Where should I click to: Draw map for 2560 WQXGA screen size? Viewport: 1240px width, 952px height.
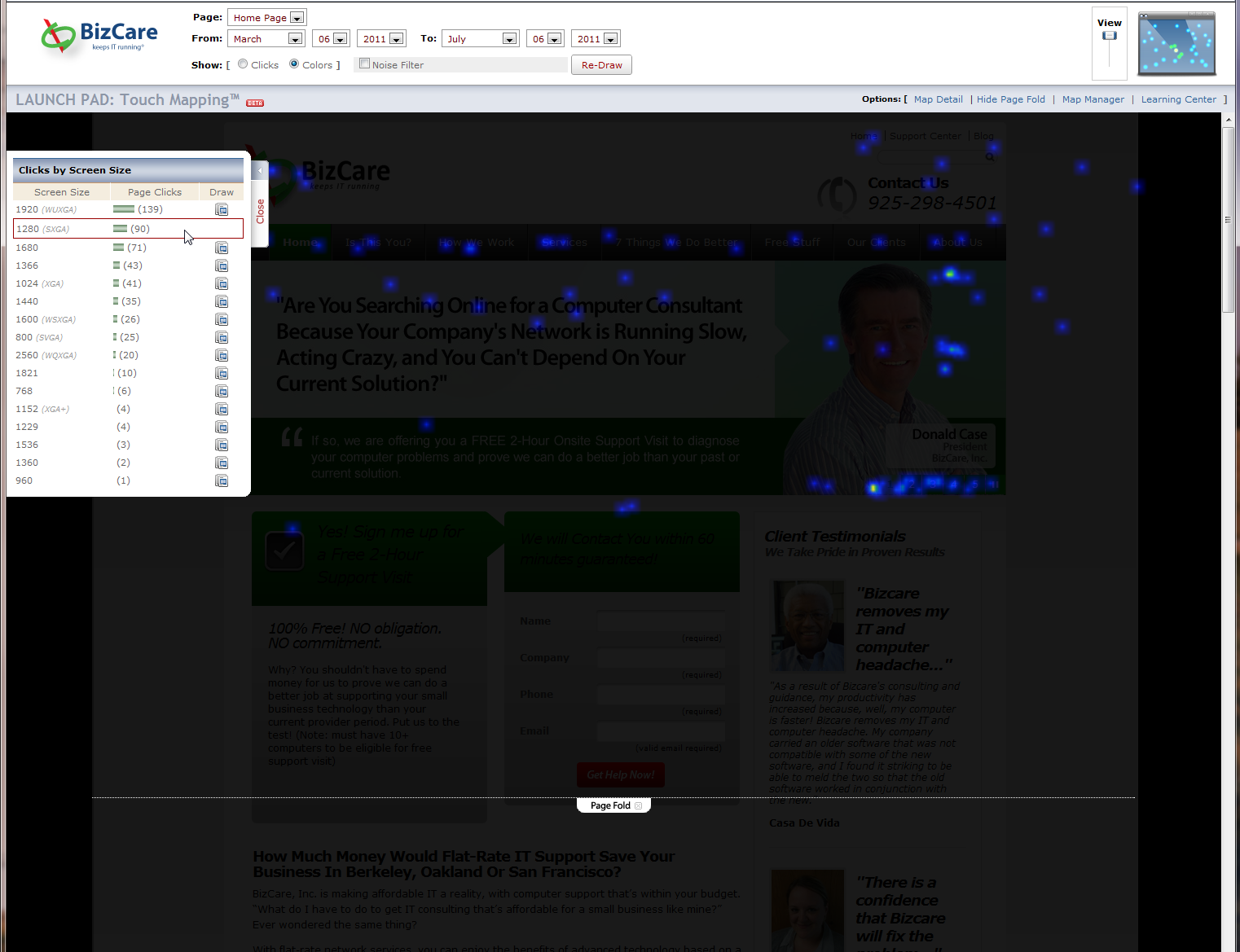[222, 355]
